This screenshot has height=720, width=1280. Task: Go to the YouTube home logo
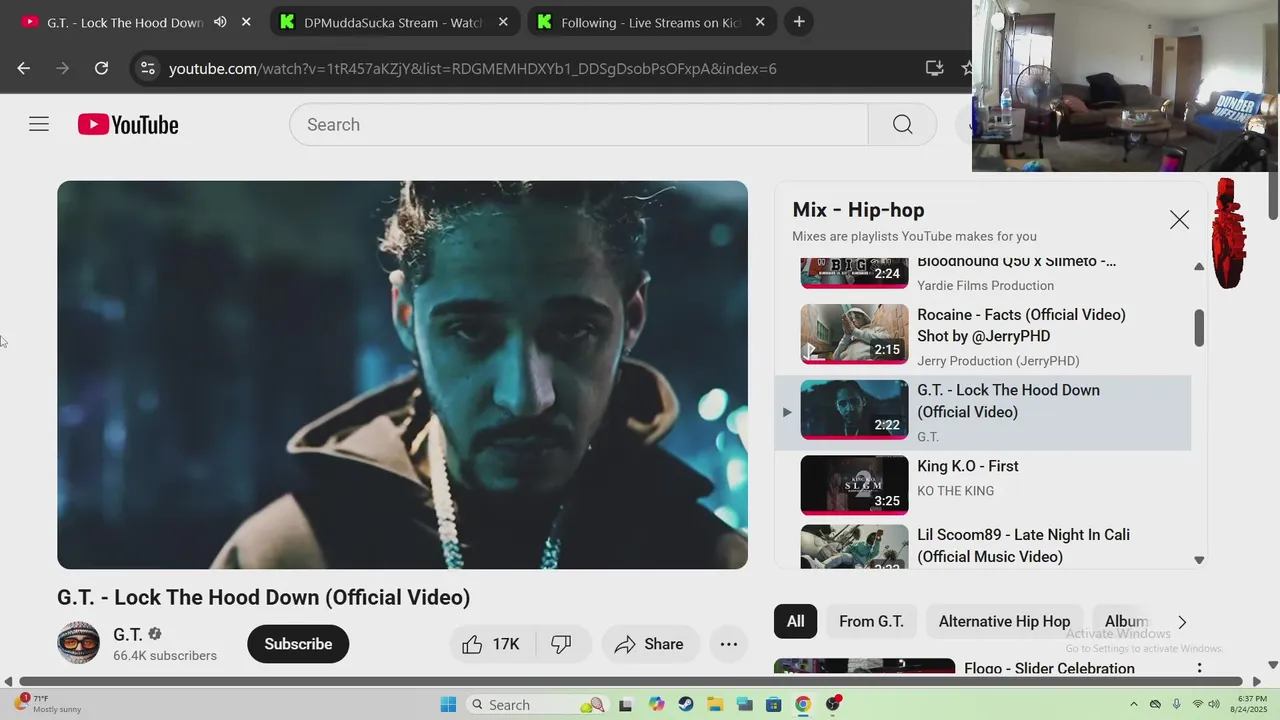click(128, 125)
